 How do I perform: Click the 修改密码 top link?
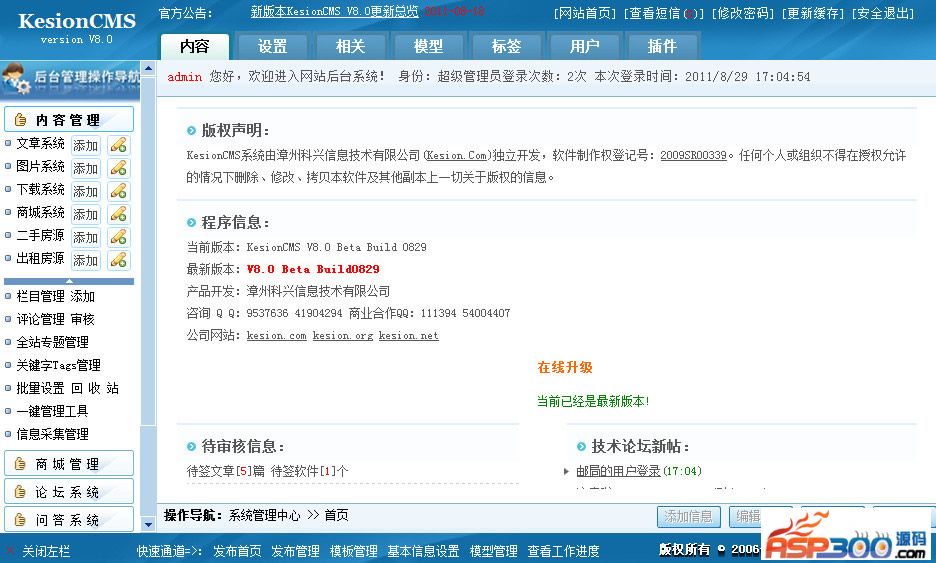(x=743, y=13)
